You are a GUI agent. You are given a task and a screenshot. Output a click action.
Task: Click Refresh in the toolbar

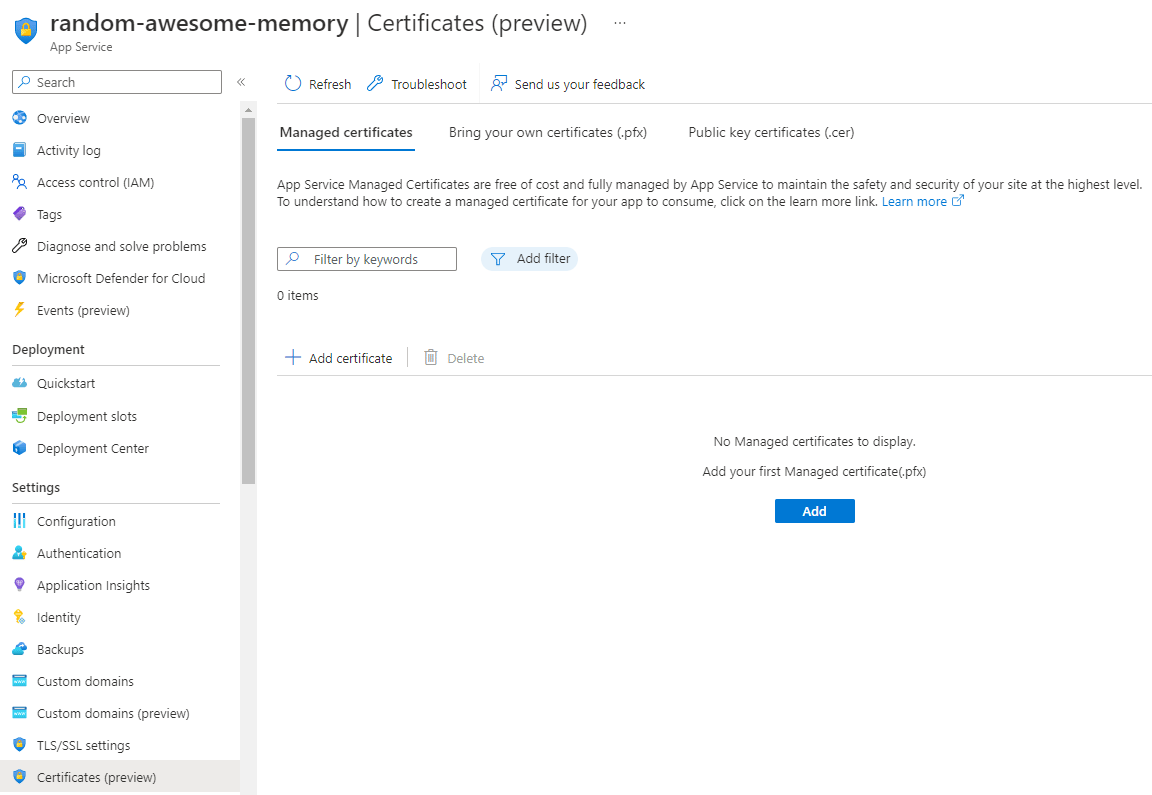[x=318, y=84]
